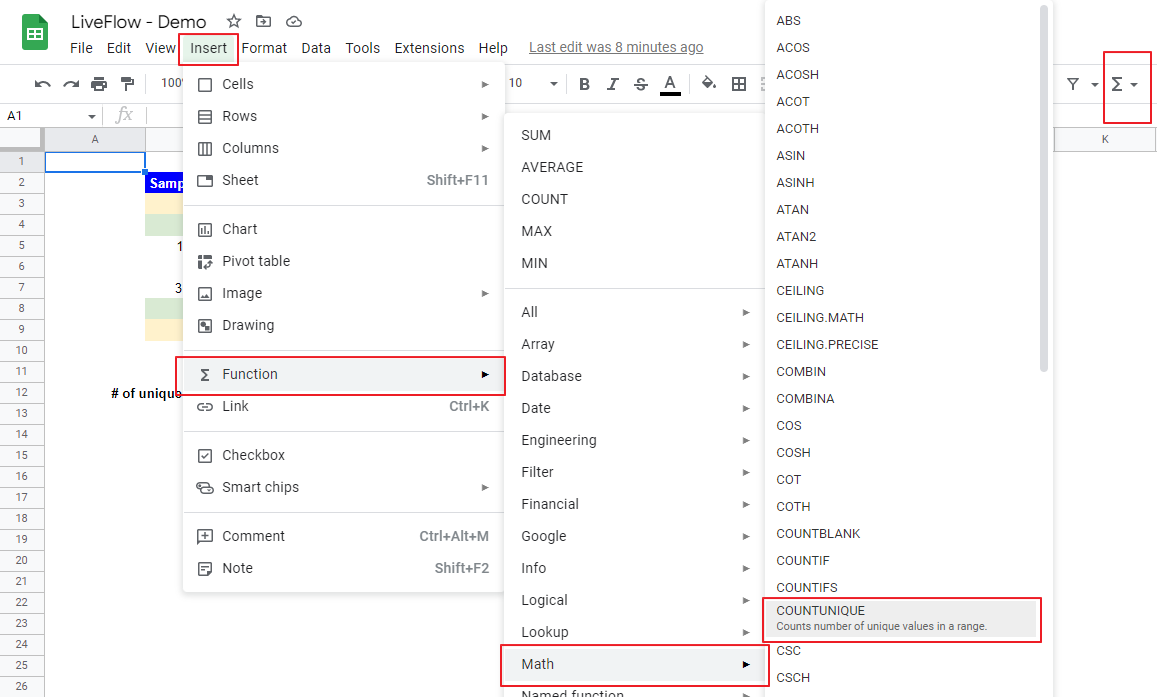Toggle strikethrough formatting
This screenshot has height=697, width=1157.
point(640,84)
